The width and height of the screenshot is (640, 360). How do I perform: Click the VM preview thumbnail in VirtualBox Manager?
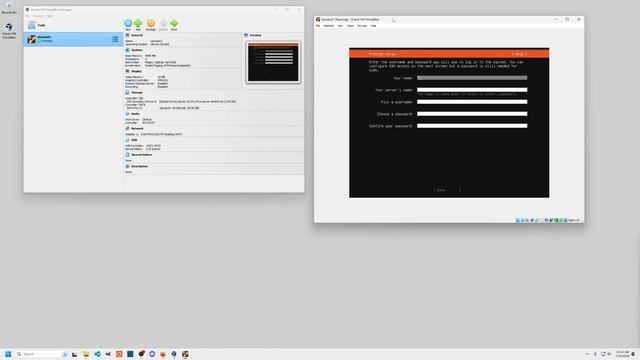click(273, 62)
